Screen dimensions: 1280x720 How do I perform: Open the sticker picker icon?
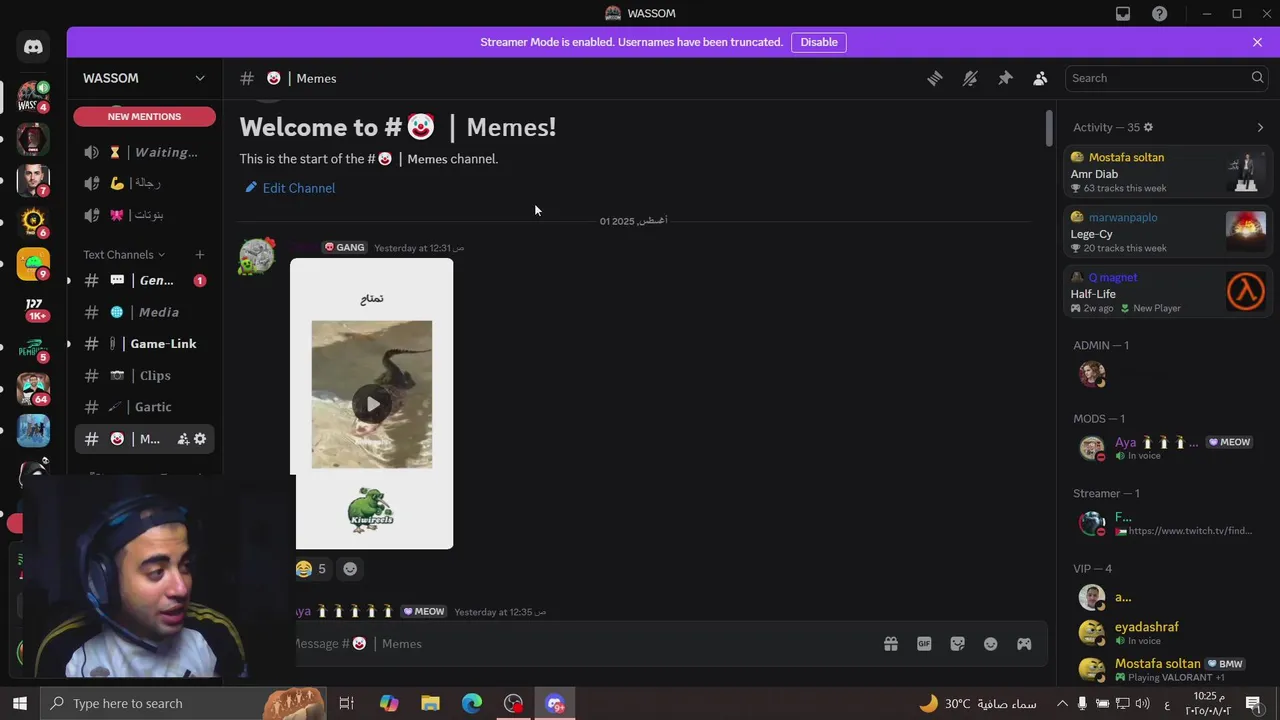(958, 644)
